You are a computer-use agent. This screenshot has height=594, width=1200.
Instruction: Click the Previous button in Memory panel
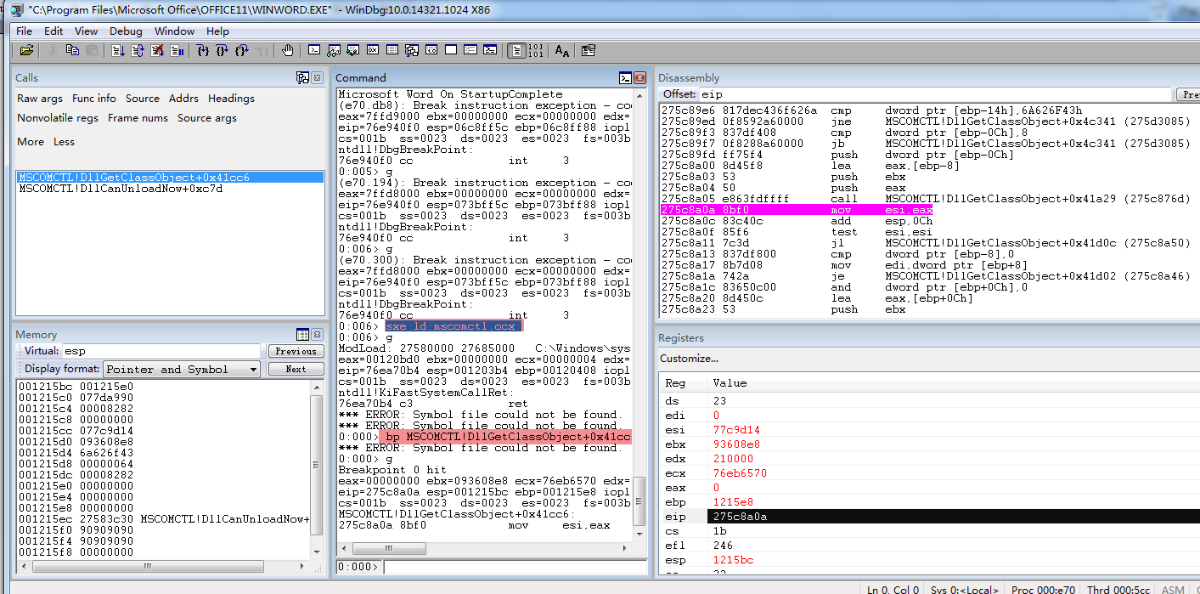296,351
